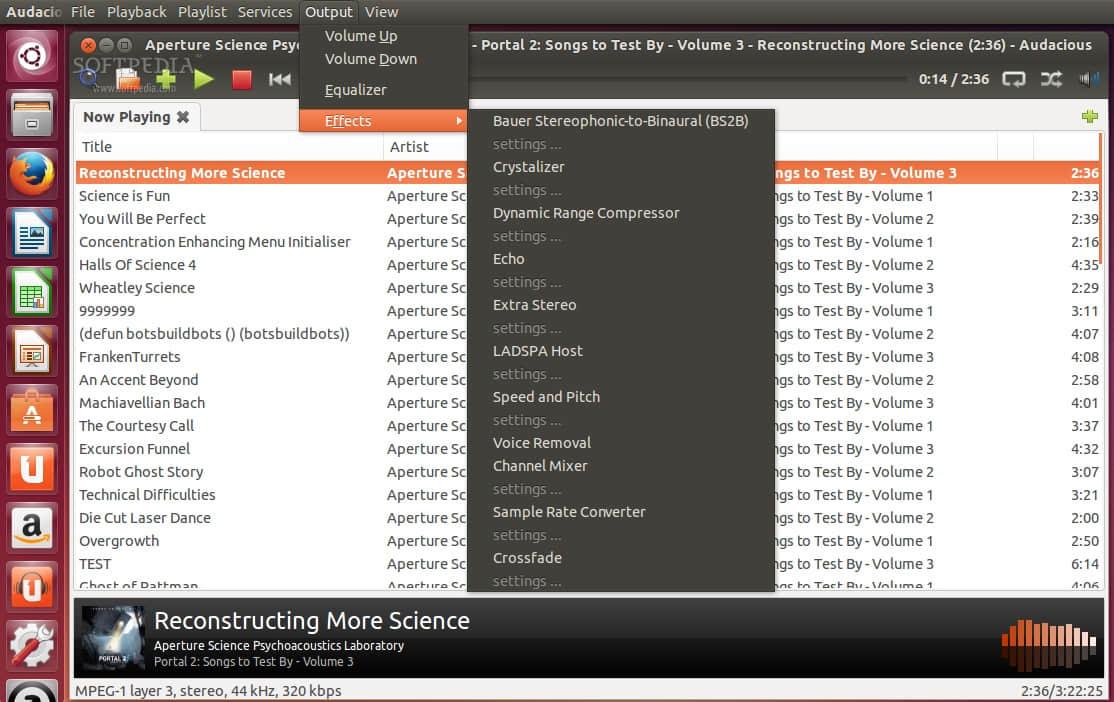Click the volume speaker icon
1114x702 pixels.
pos(1088,79)
